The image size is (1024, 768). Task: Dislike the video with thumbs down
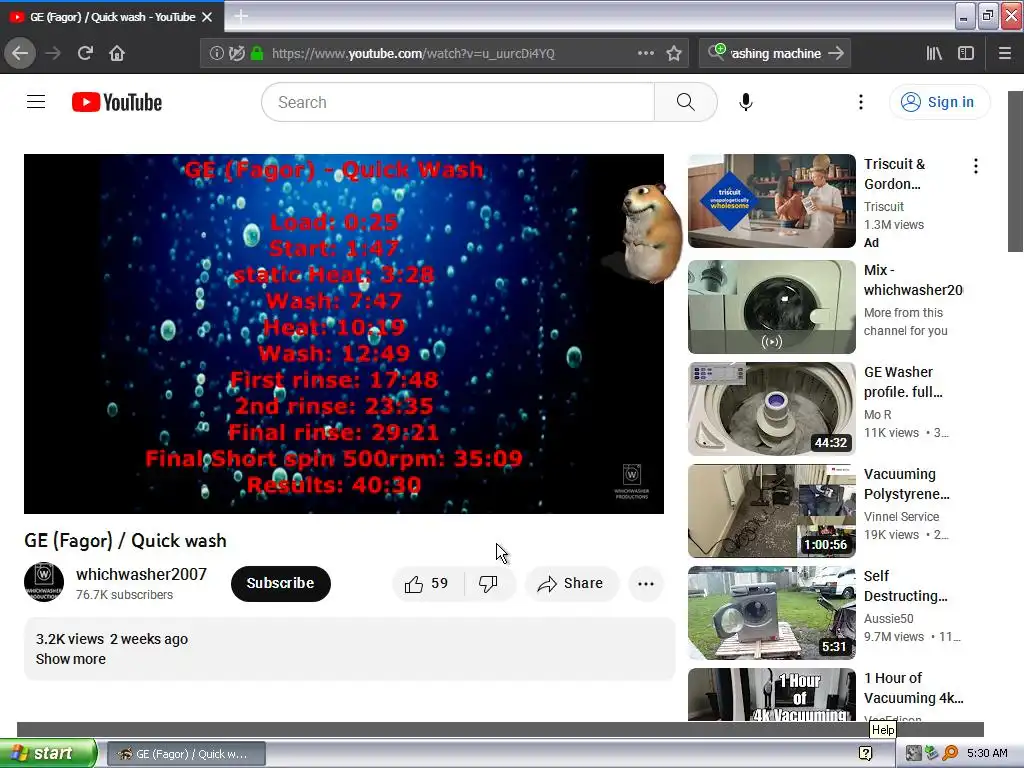488,584
